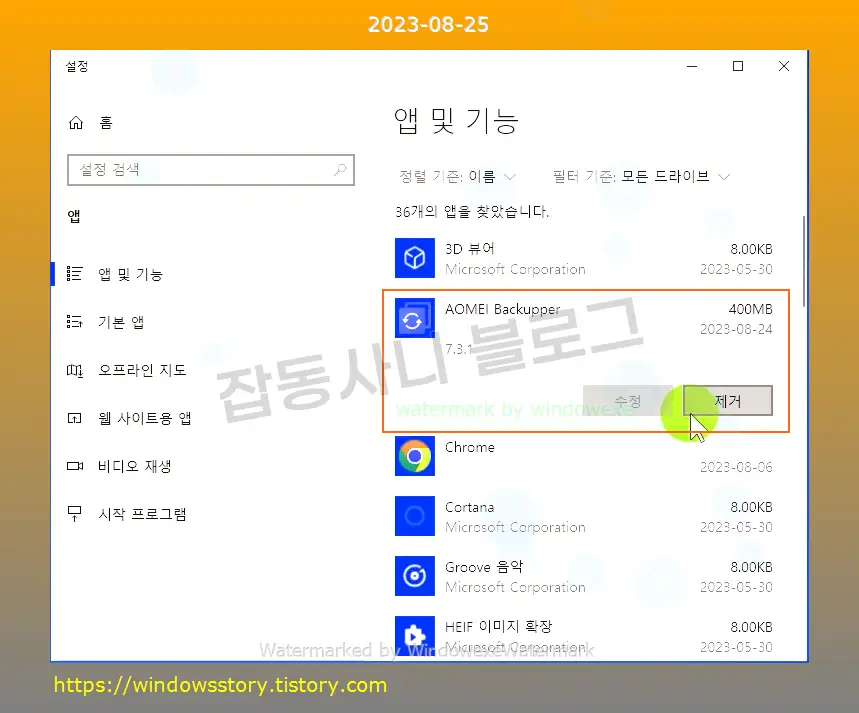
Task: Click the 400MB size value
Action: click(751, 309)
